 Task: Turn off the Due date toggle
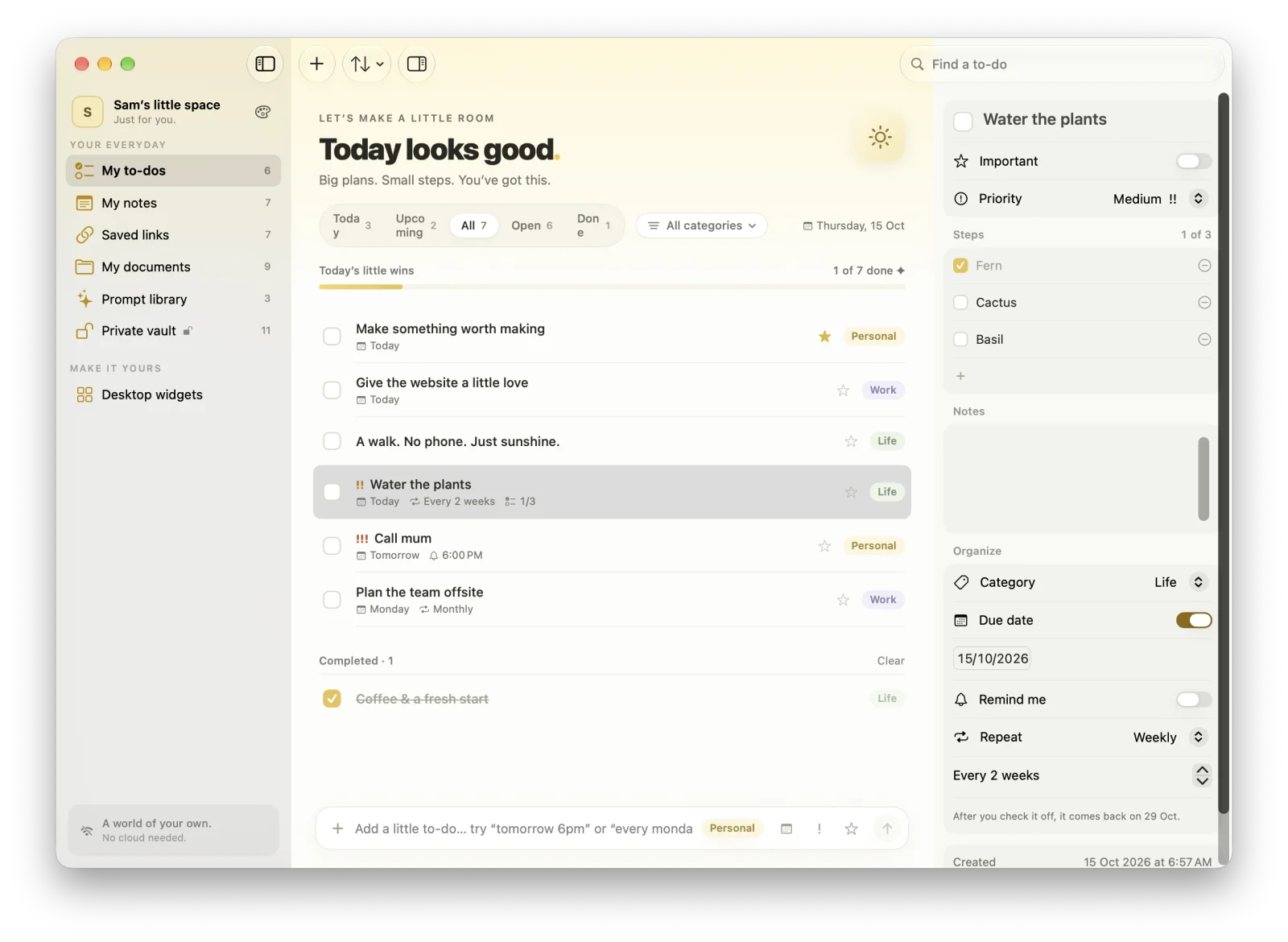(x=1194, y=620)
